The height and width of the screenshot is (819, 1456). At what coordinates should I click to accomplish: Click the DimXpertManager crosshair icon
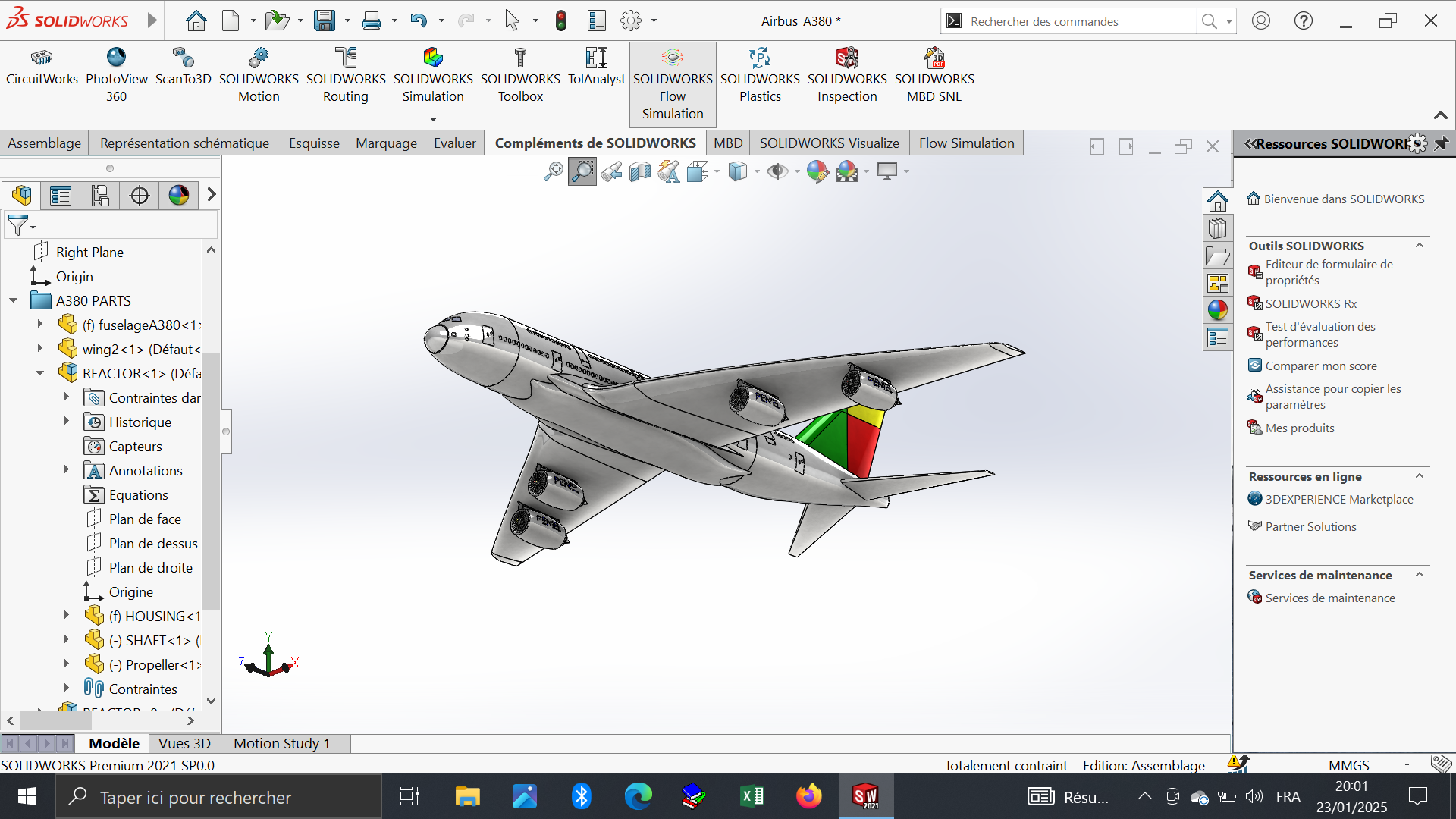[x=140, y=196]
